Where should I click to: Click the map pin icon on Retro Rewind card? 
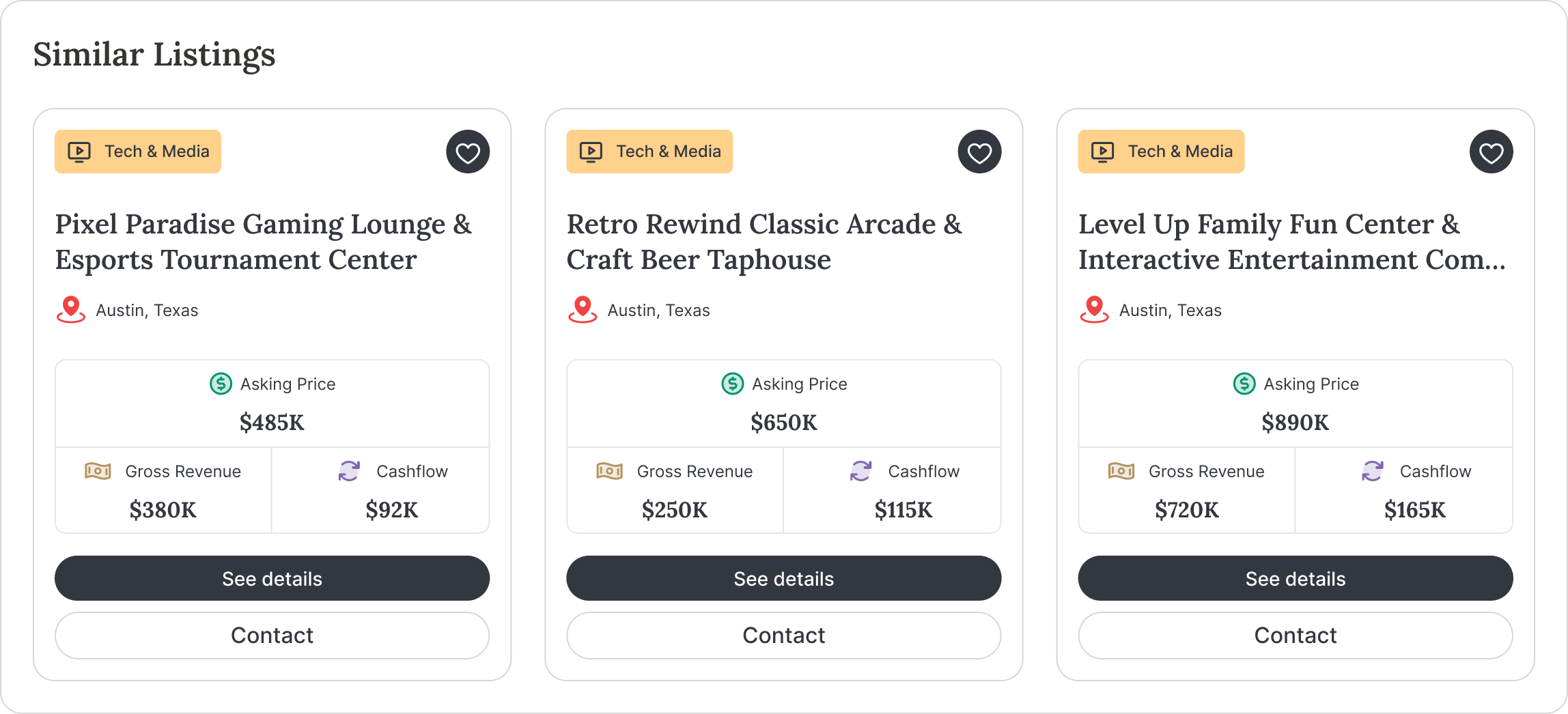coord(582,310)
